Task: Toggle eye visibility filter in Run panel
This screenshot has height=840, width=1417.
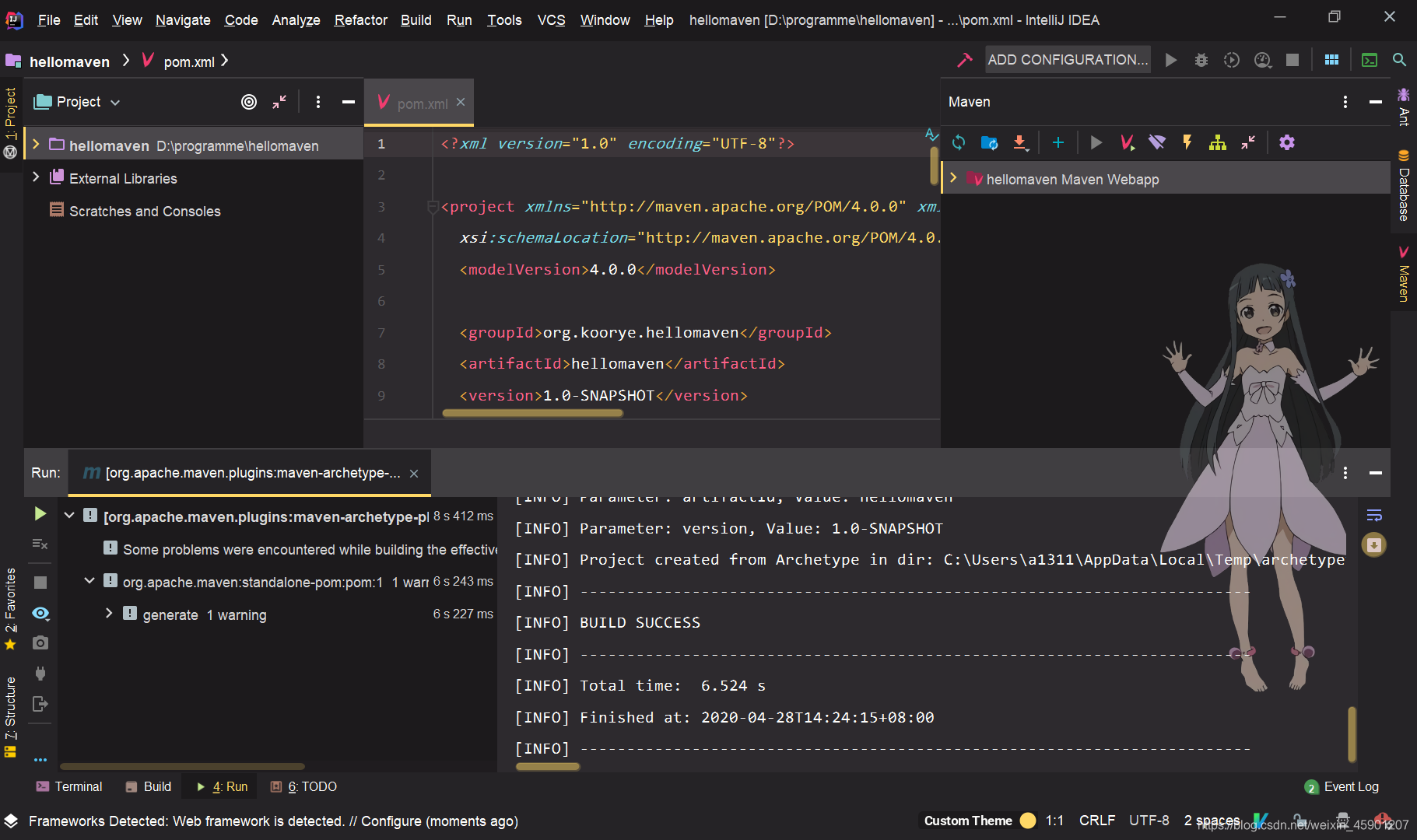Action: [x=40, y=614]
